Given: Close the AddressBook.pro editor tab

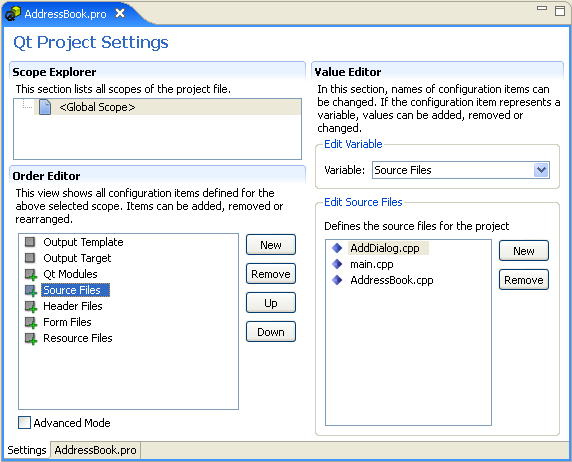Looking at the screenshot, I should point(120,14).
